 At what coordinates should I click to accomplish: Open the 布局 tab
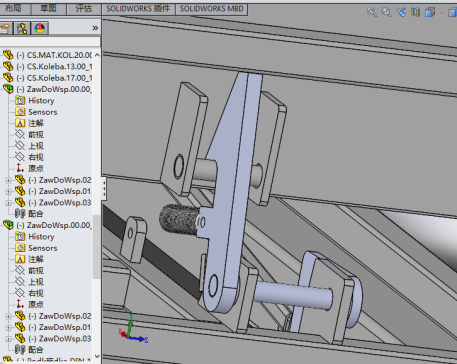point(13,8)
